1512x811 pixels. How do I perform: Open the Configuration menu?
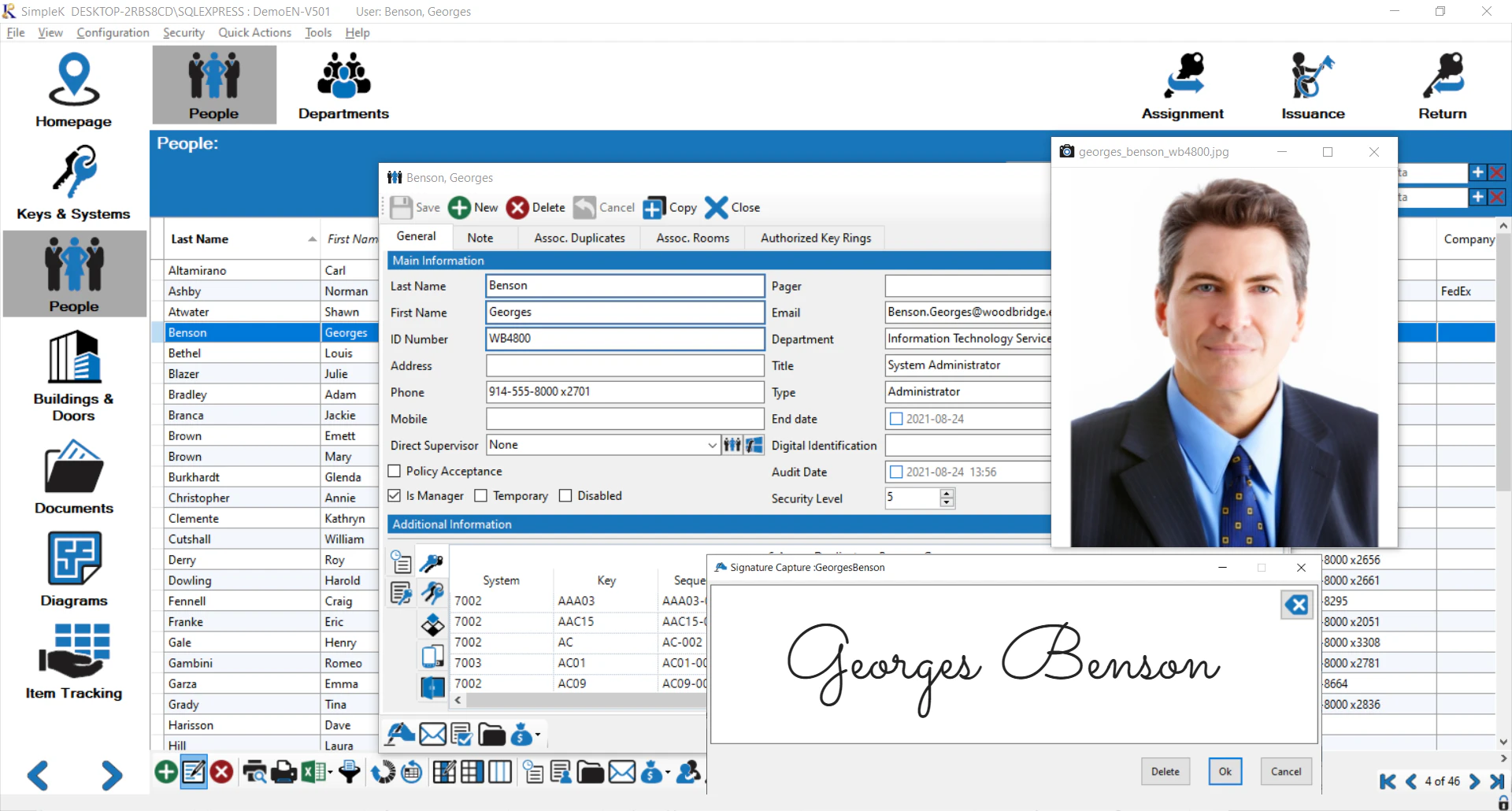tap(113, 32)
